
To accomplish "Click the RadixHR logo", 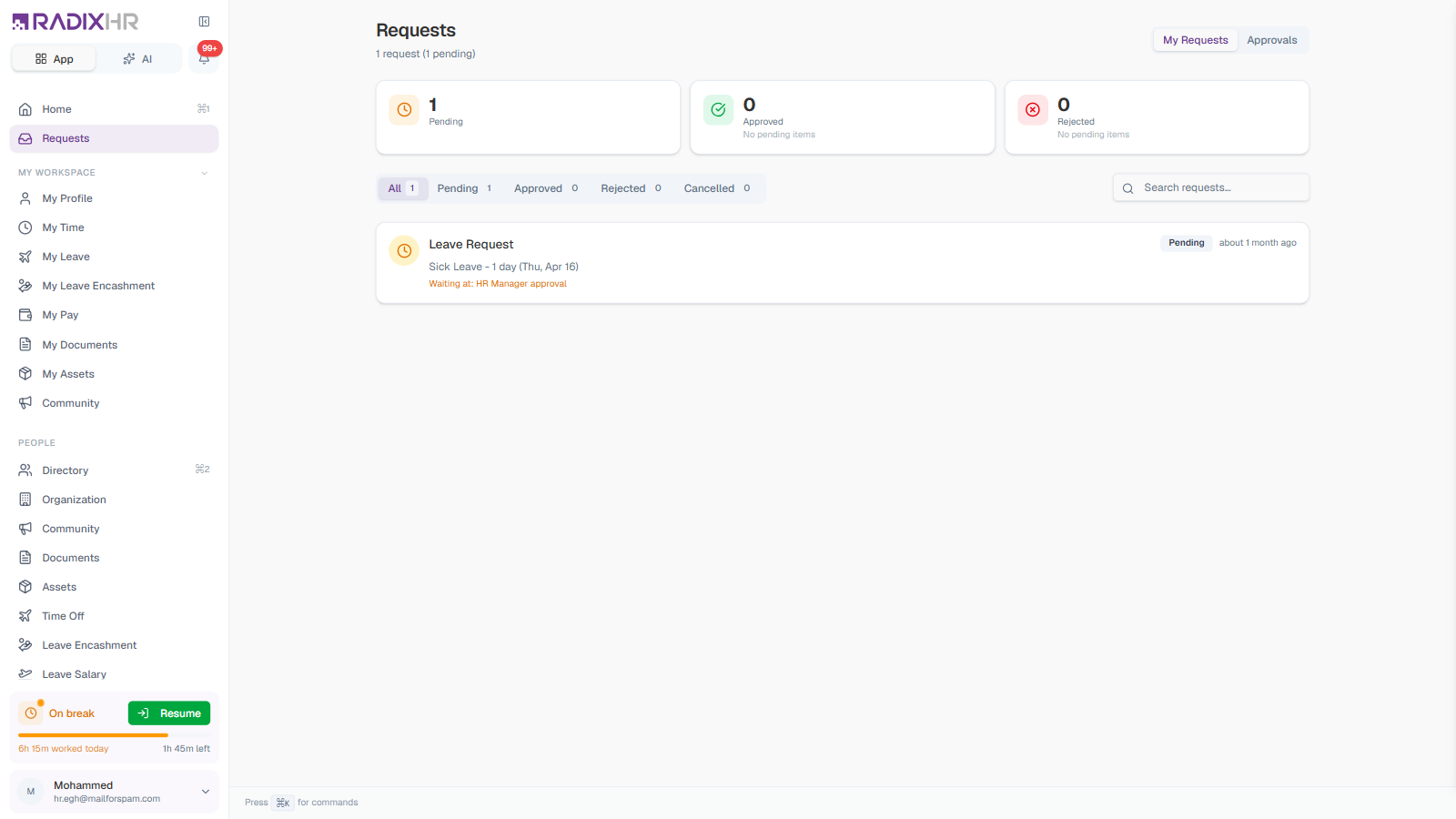I will click(x=76, y=22).
